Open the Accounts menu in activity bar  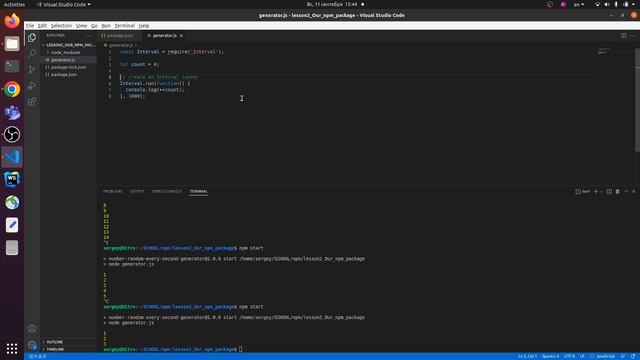click(x=32, y=329)
